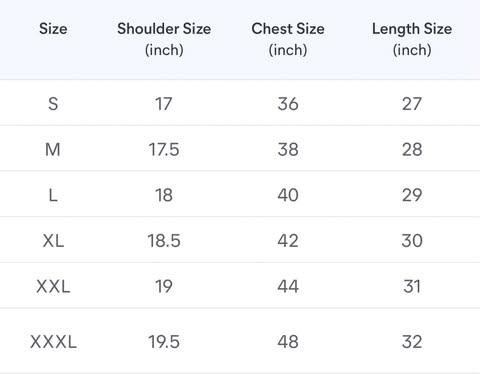Image resolution: width=480 pixels, height=374 pixels.
Task: Click length value 30 in XL row
Action: (412, 240)
